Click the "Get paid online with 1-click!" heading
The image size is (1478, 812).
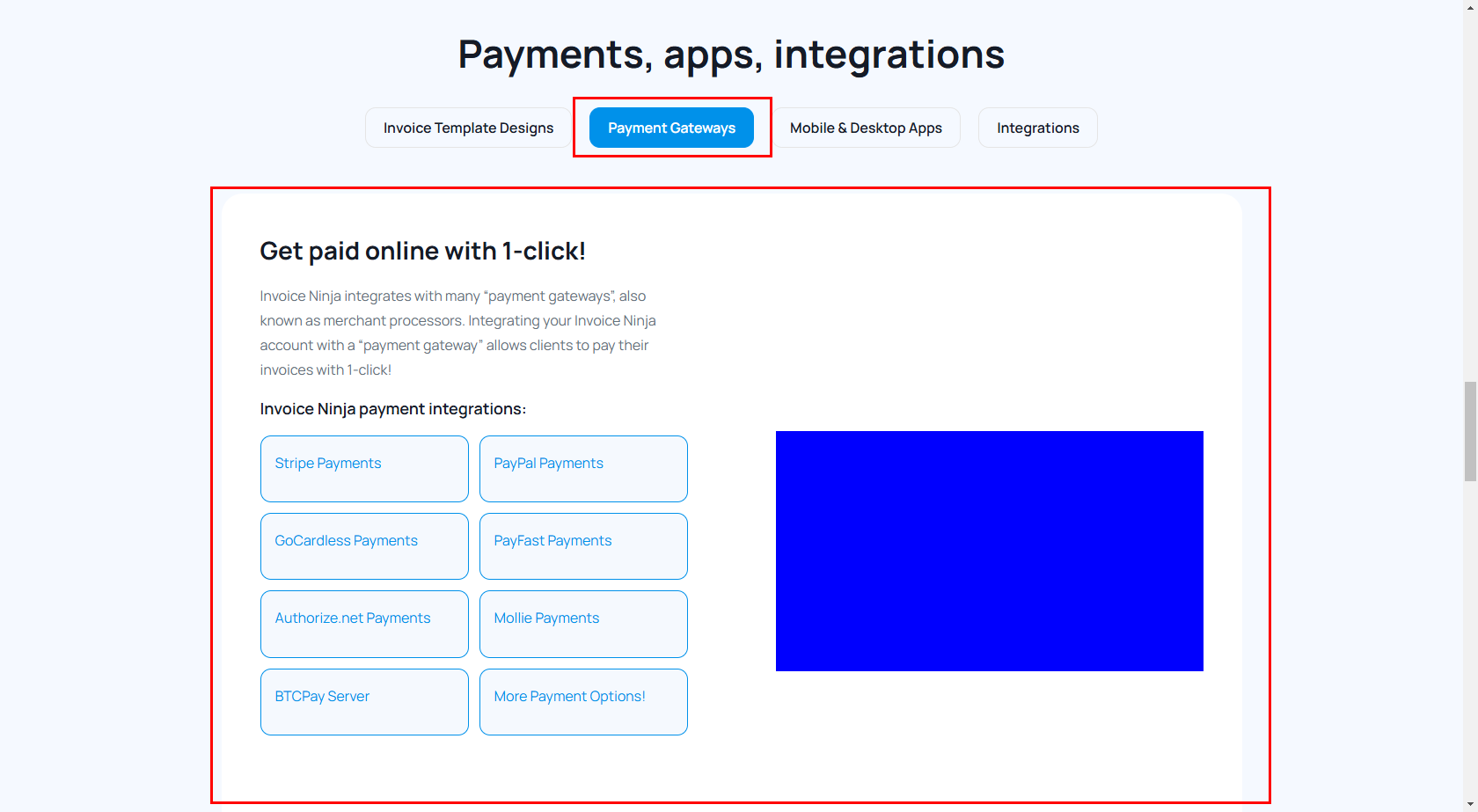pyautogui.click(x=422, y=252)
